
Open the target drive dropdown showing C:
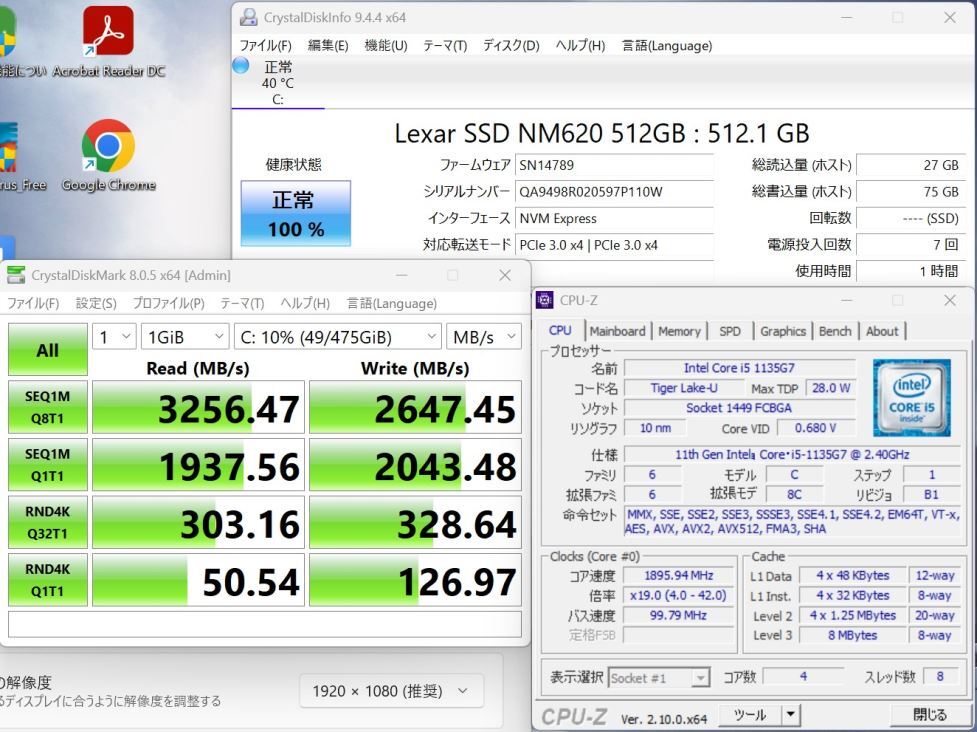click(x=335, y=337)
